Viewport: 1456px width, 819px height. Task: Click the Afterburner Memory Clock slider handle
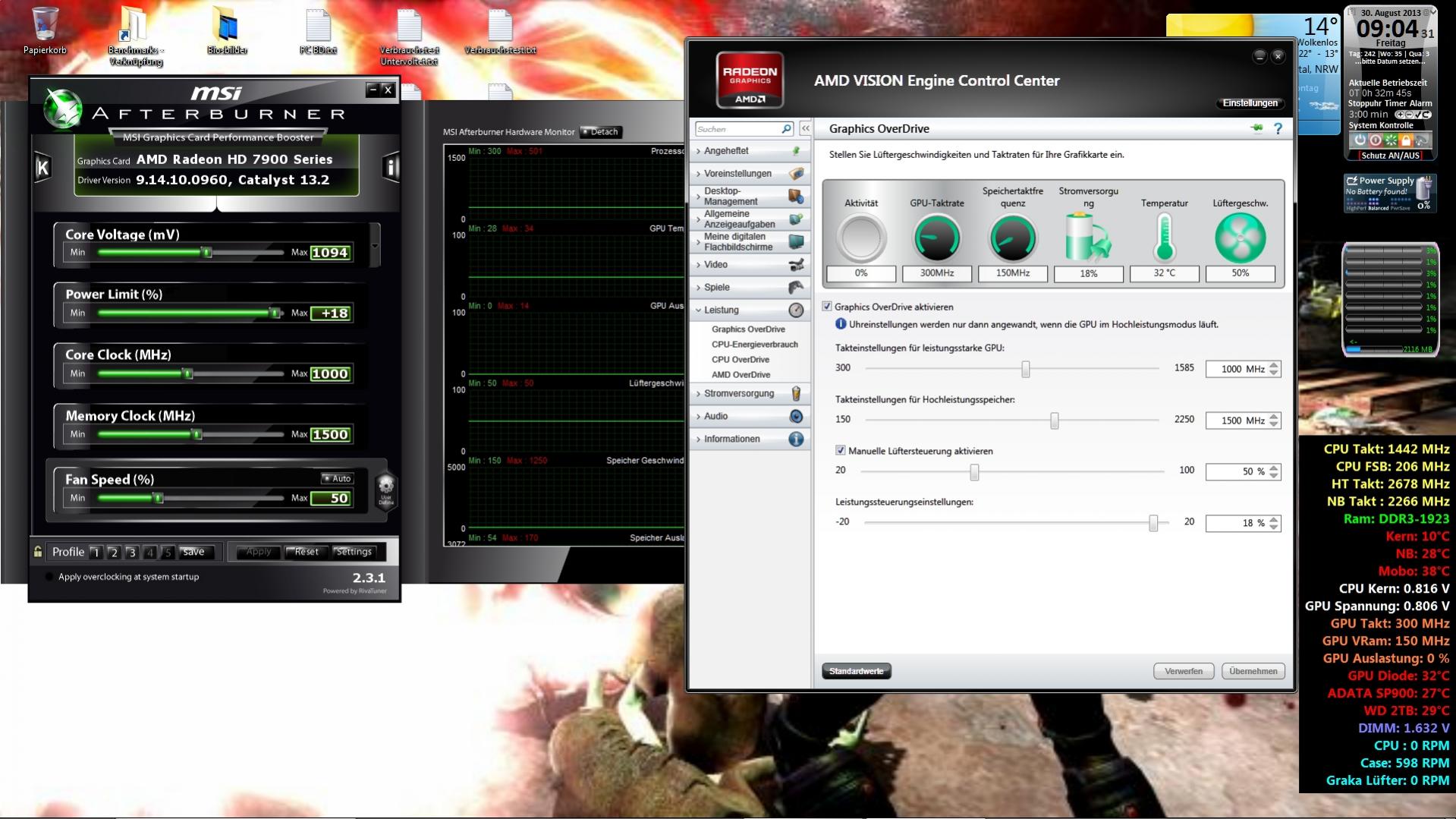[x=197, y=434]
